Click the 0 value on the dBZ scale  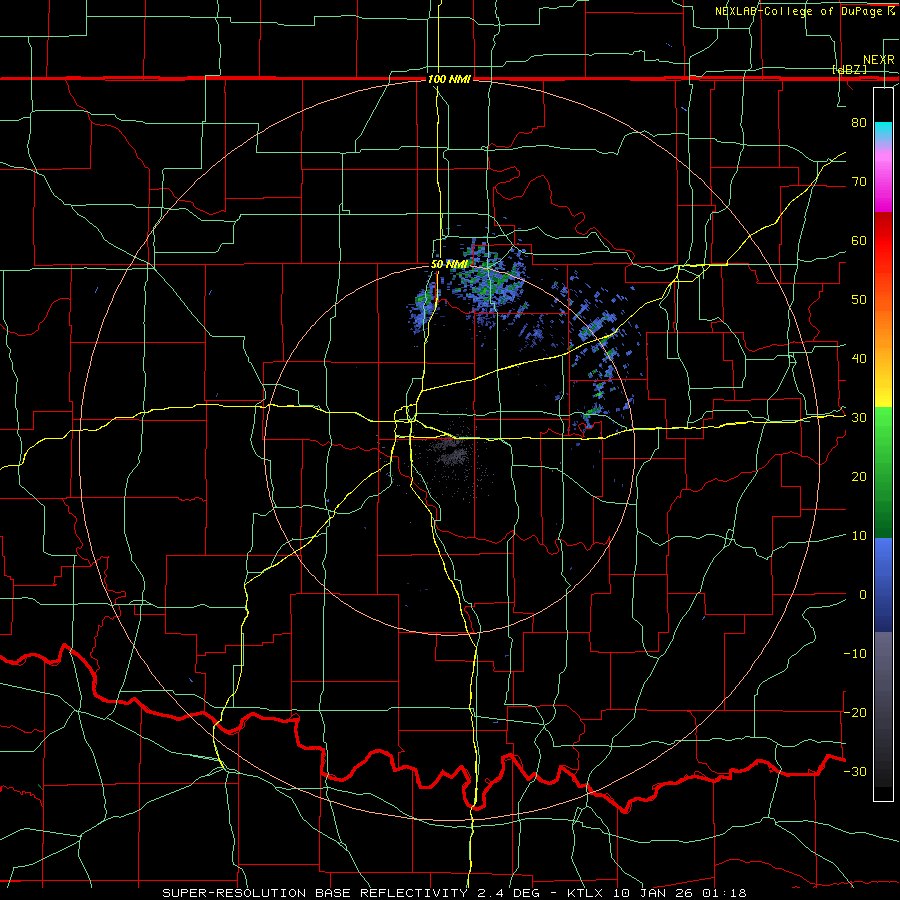pyautogui.click(x=862, y=595)
